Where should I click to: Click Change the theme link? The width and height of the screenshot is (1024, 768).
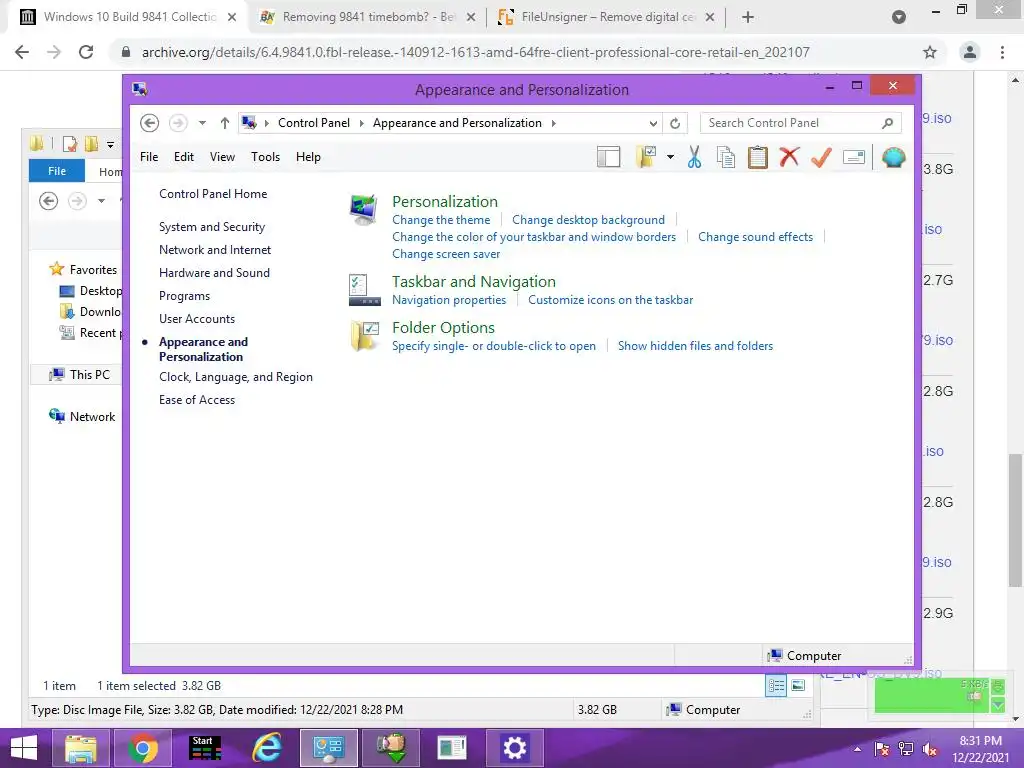441,220
